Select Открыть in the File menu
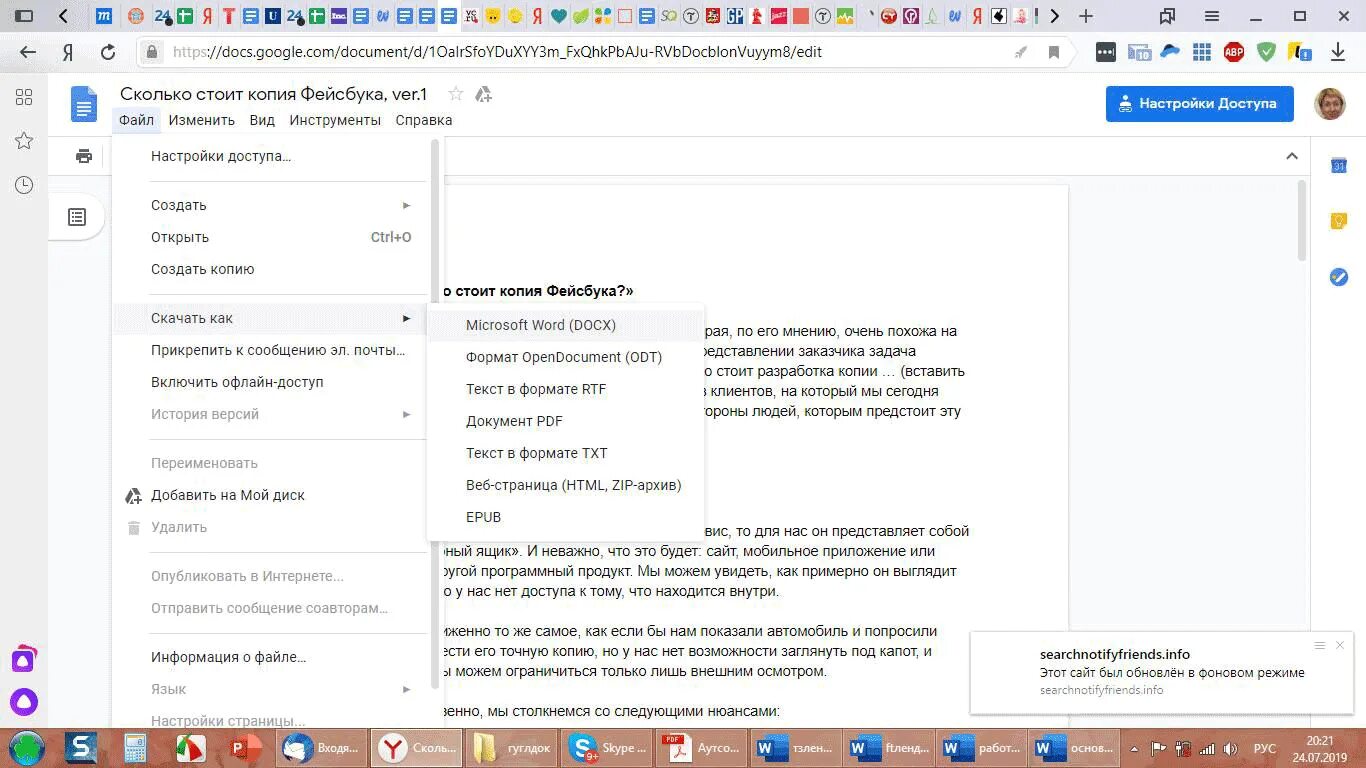1366x768 pixels. (271, 237)
